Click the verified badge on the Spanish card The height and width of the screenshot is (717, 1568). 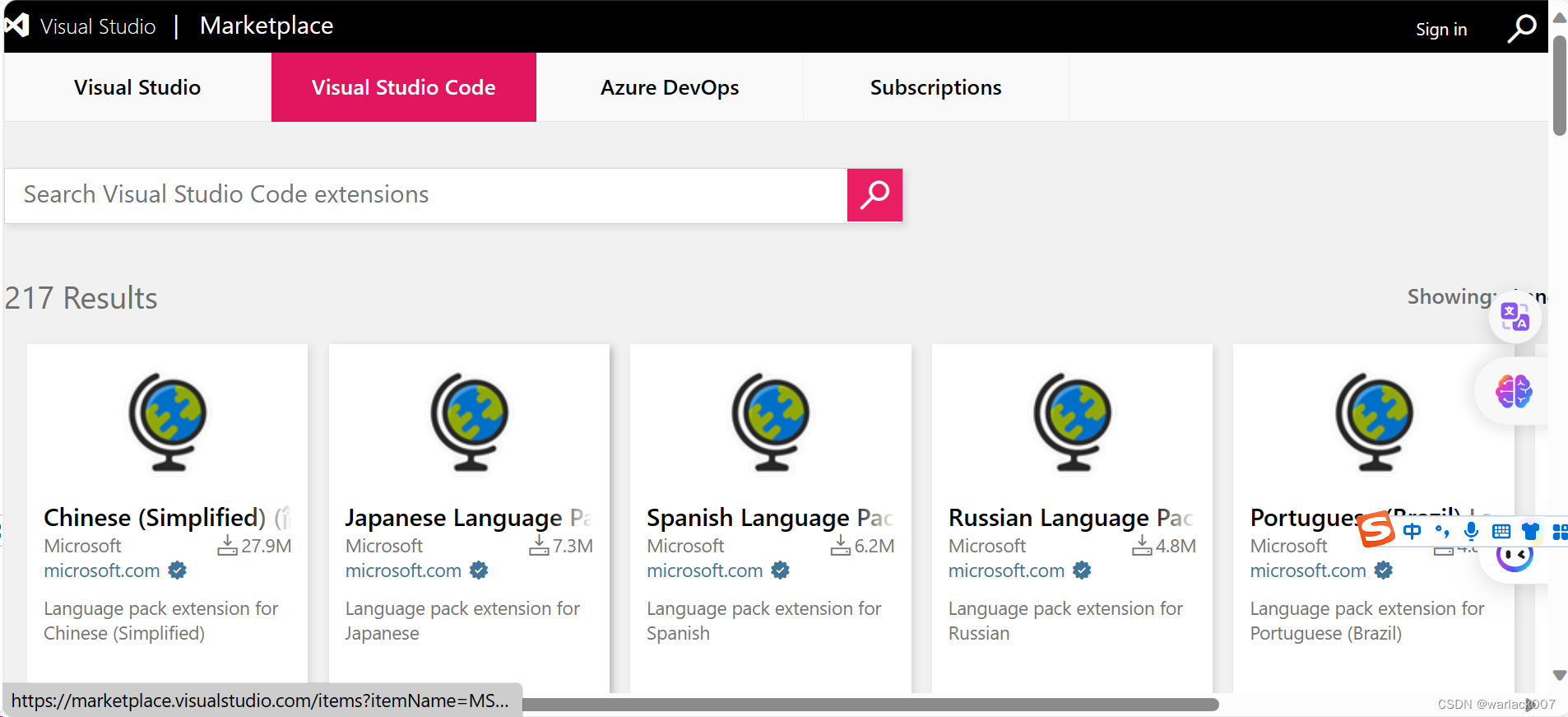780,570
